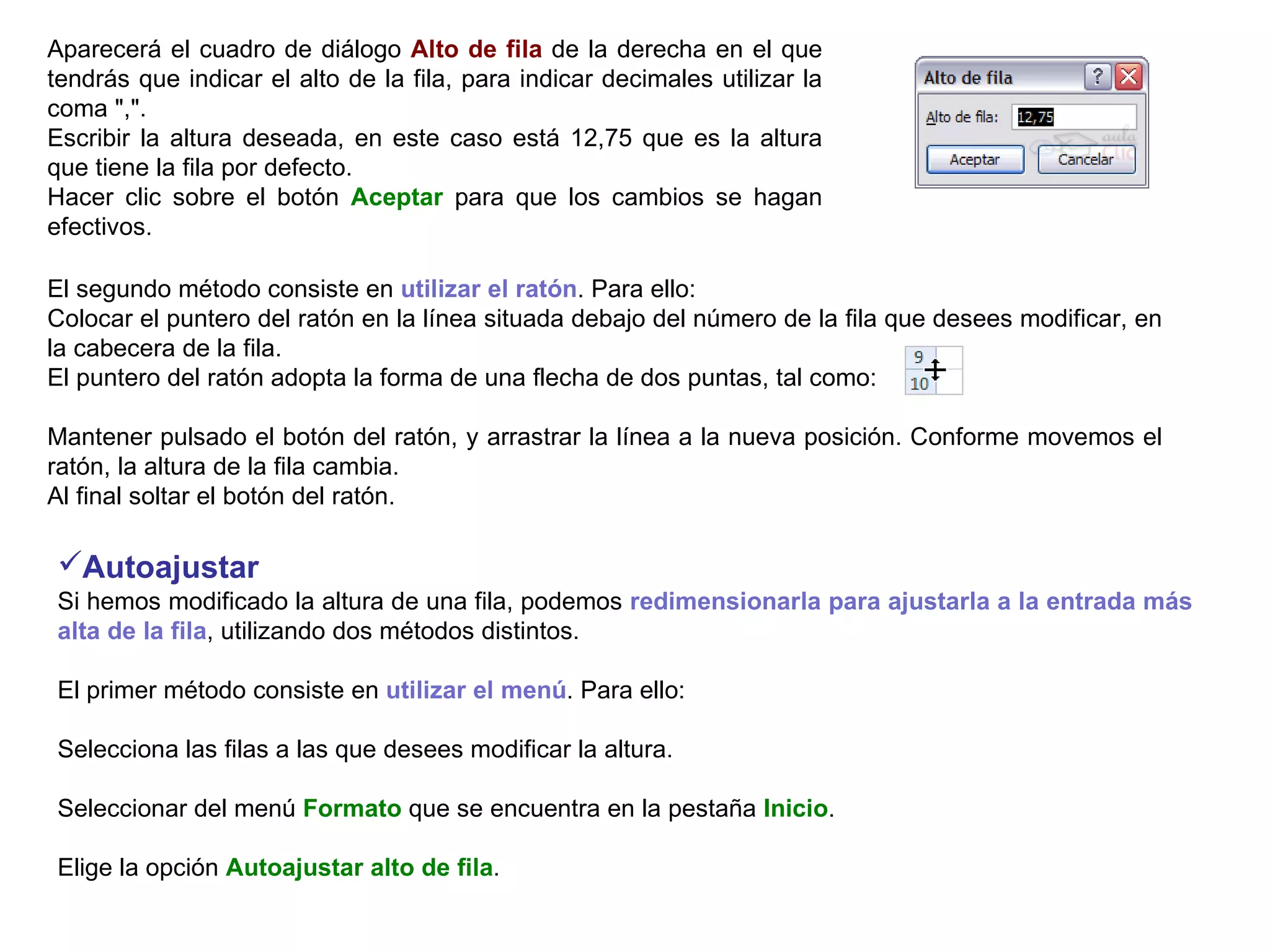Close the Alto de fila dialog
Viewport: 1270px width, 952px height.
tap(1129, 77)
